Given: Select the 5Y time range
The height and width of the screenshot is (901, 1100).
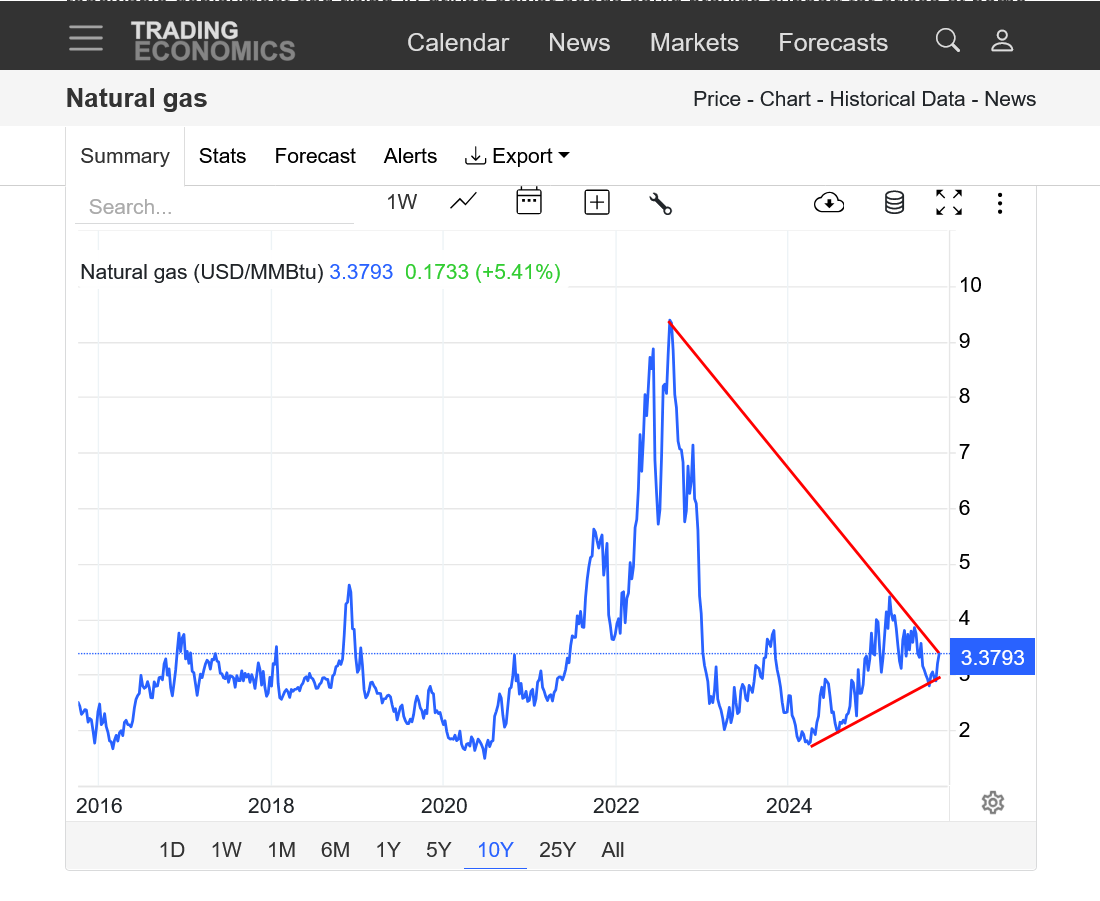Looking at the screenshot, I should coord(438,850).
